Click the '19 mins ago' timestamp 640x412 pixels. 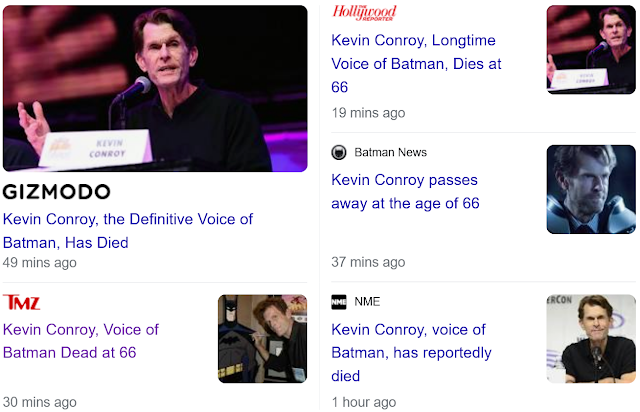(x=368, y=113)
